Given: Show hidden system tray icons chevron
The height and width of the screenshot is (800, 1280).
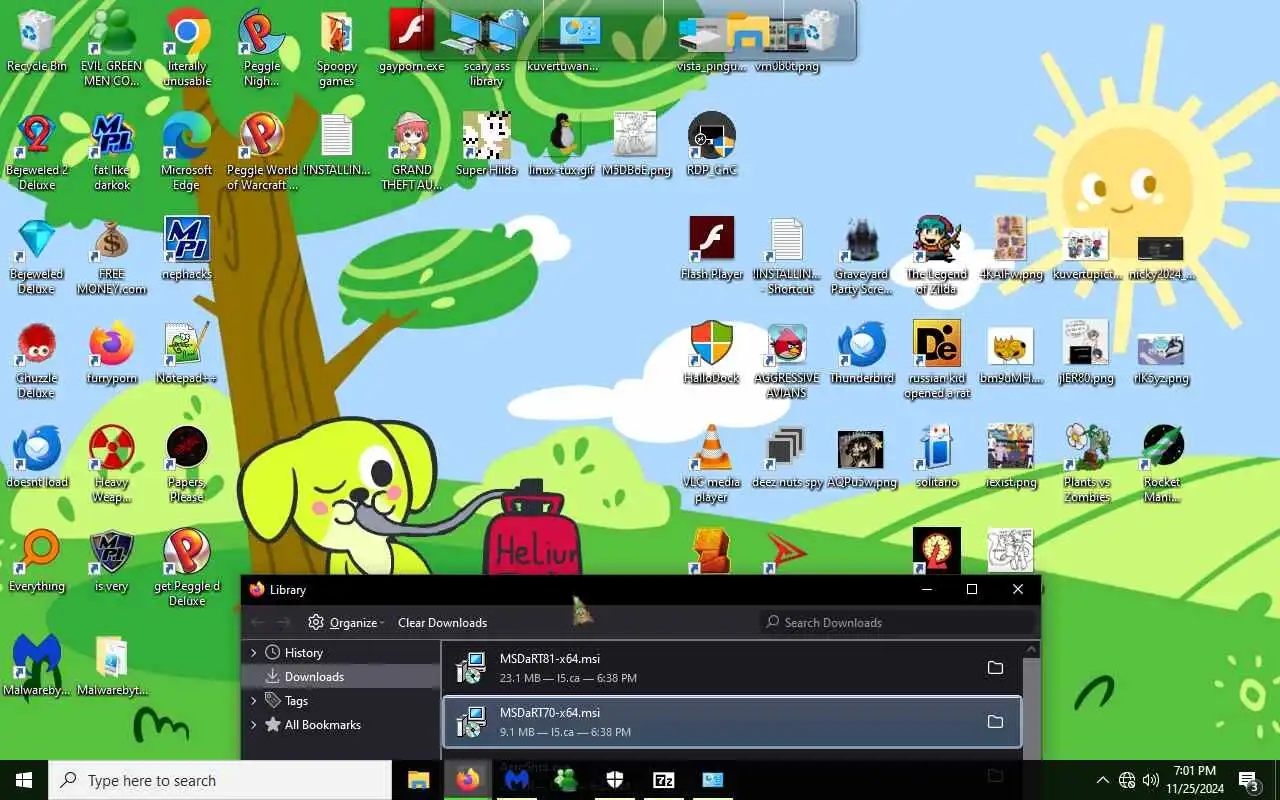Looking at the screenshot, I should click(1102, 780).
